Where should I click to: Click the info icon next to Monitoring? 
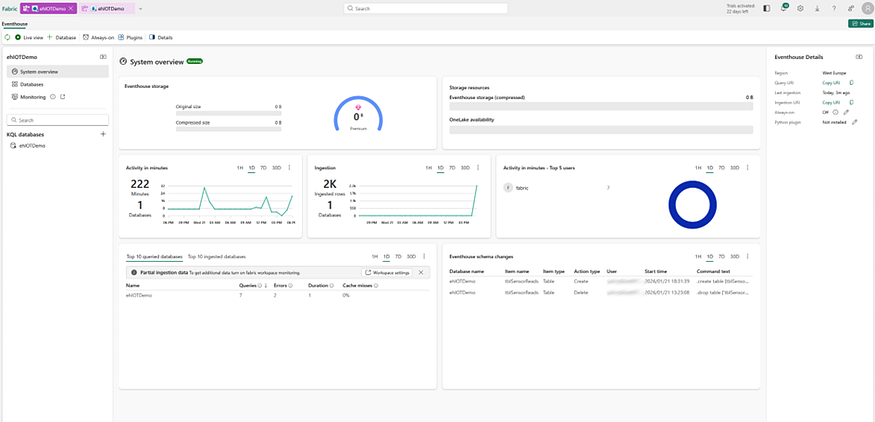53,97
